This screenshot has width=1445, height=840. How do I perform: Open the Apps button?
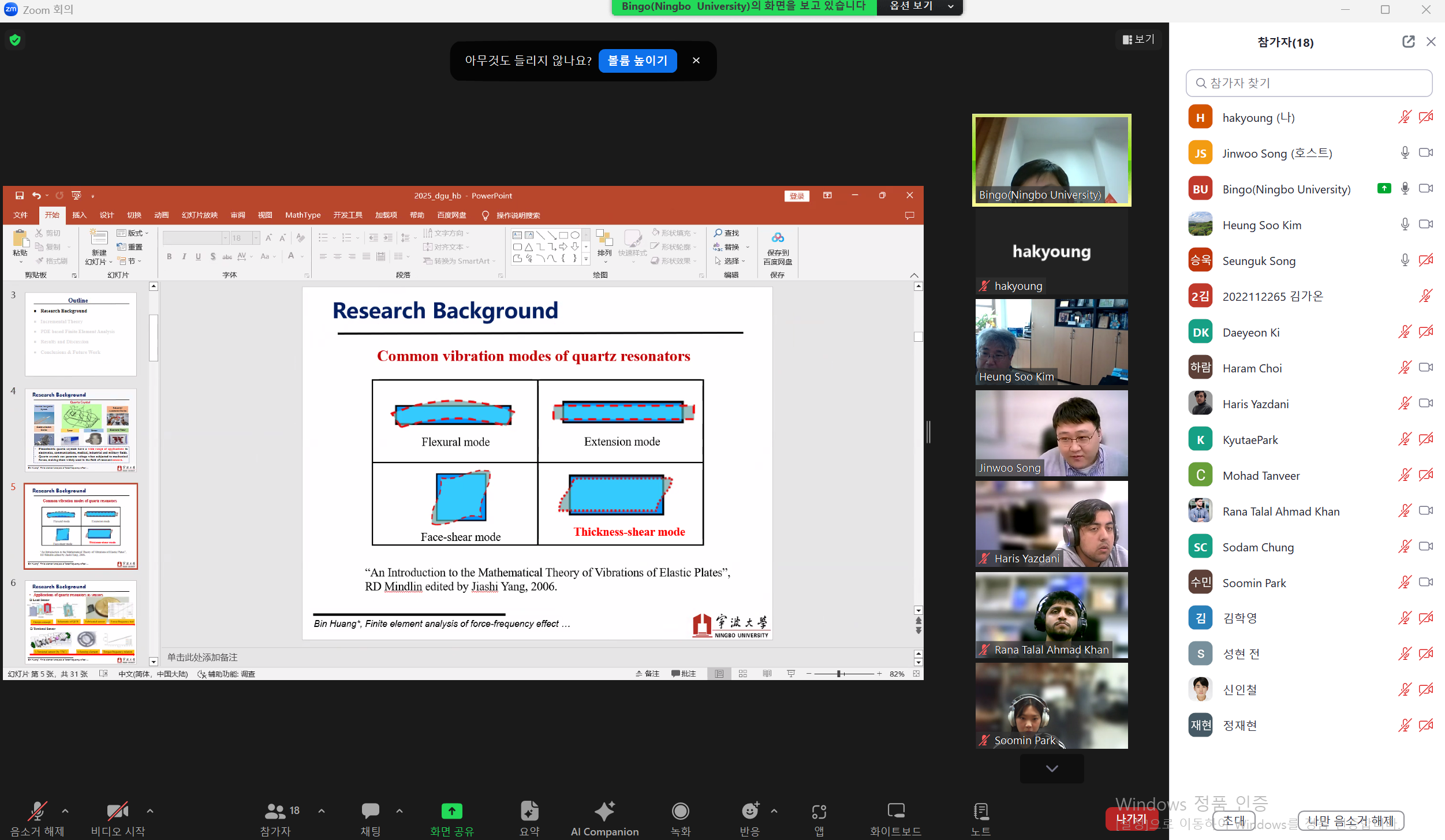[819, 818]
